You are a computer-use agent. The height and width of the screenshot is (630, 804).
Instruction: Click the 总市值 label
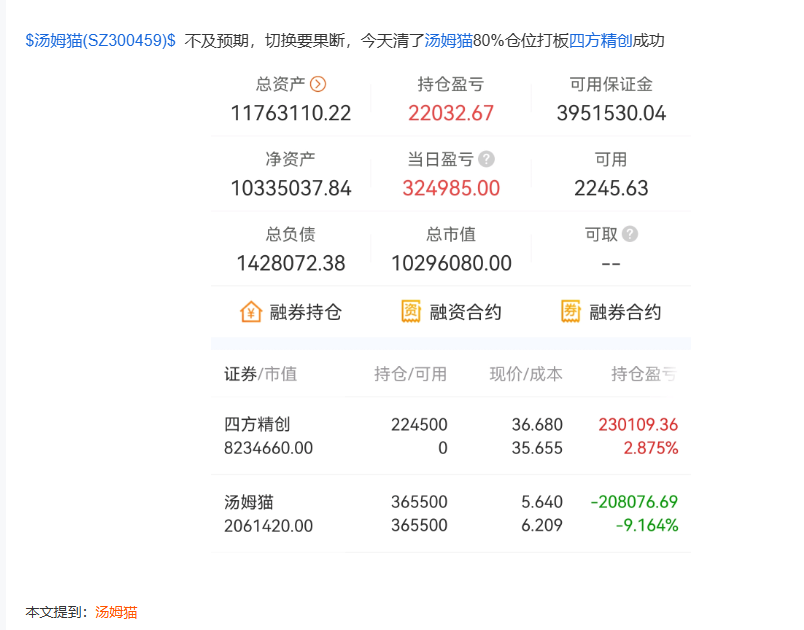click(451, 234)
